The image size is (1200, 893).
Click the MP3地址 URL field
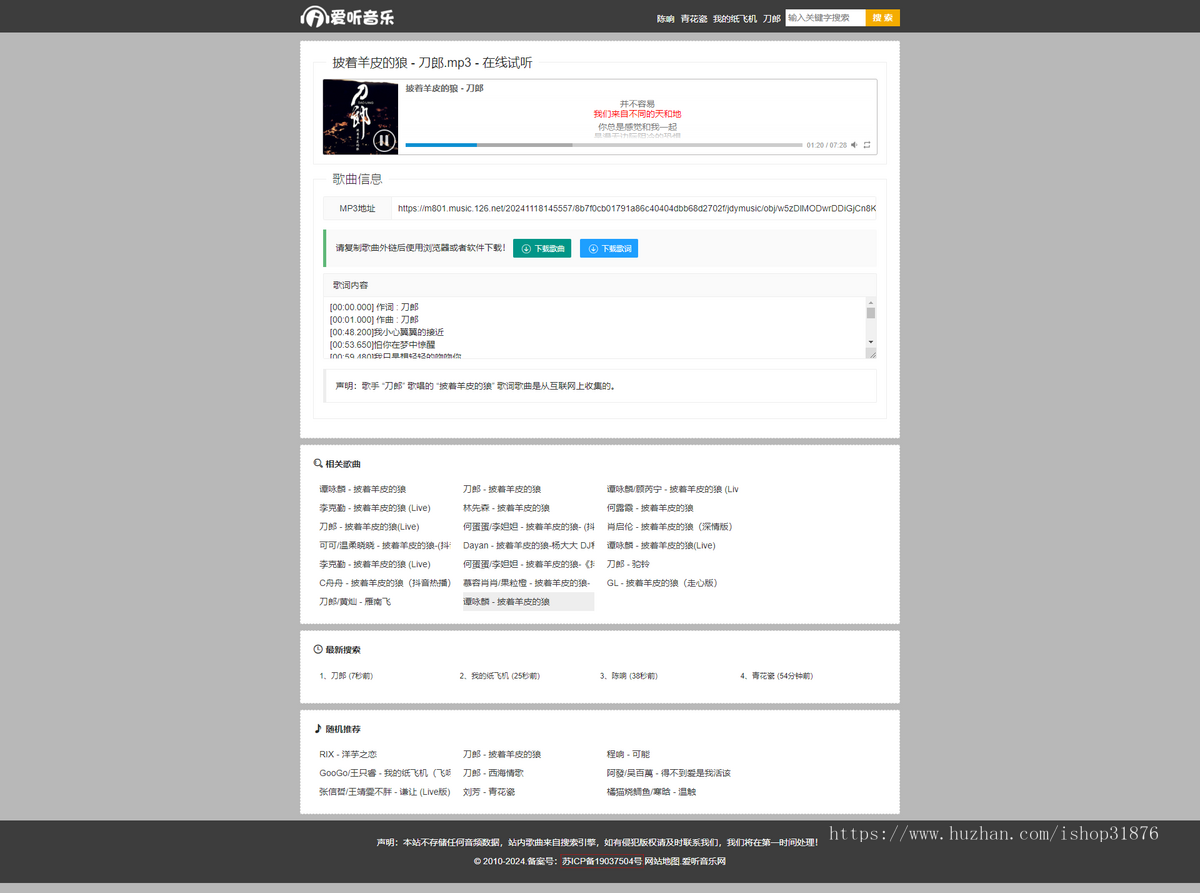point(633,208)
